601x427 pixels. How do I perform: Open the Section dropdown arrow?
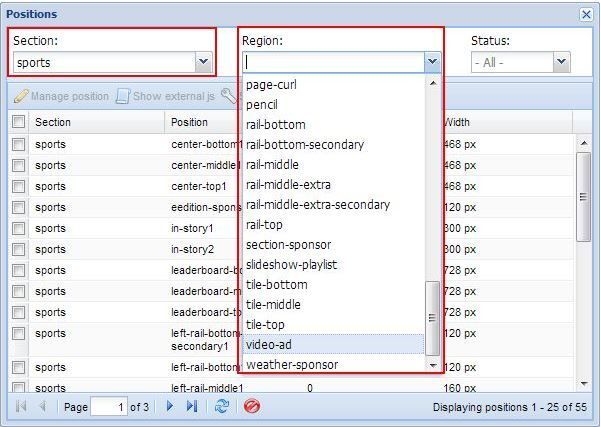pyautogui.click(x=204, y=62)
